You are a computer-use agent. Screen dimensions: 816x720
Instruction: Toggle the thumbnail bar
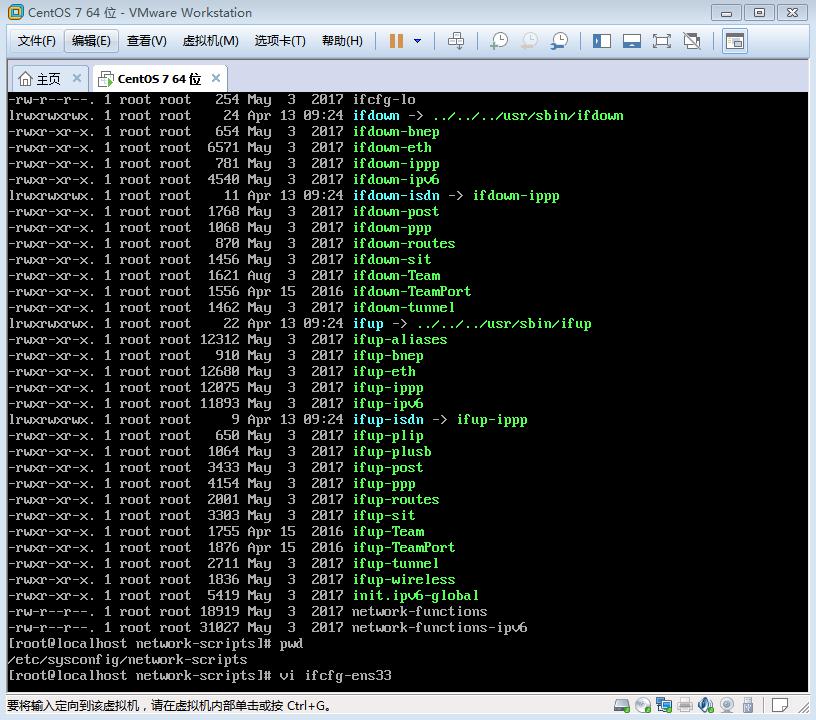pyautogui.click(x=632, y=41)
